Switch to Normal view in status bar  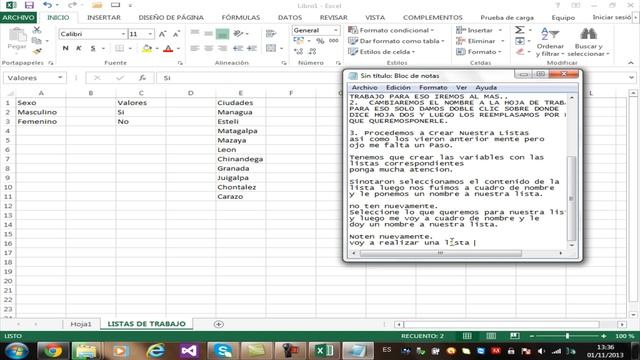click(467, 336)
